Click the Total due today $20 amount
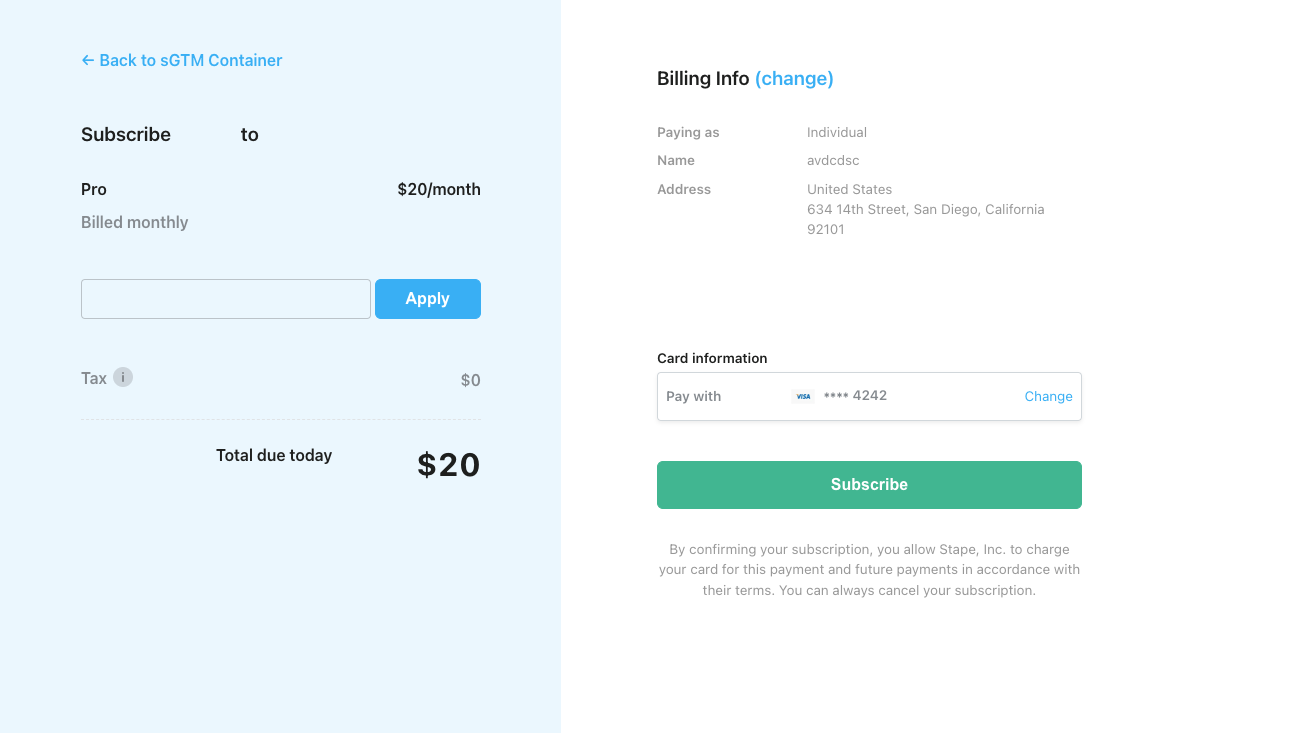 (449, 465)
